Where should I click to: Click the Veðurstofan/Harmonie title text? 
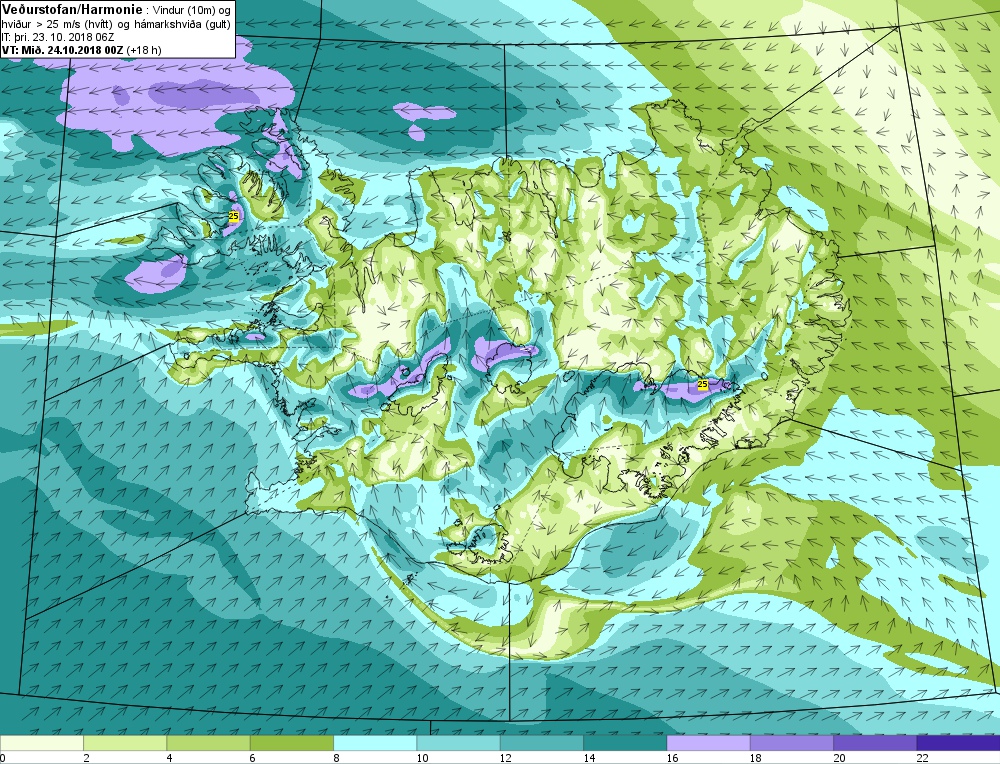pyautogui.click(x=72, y=10)
